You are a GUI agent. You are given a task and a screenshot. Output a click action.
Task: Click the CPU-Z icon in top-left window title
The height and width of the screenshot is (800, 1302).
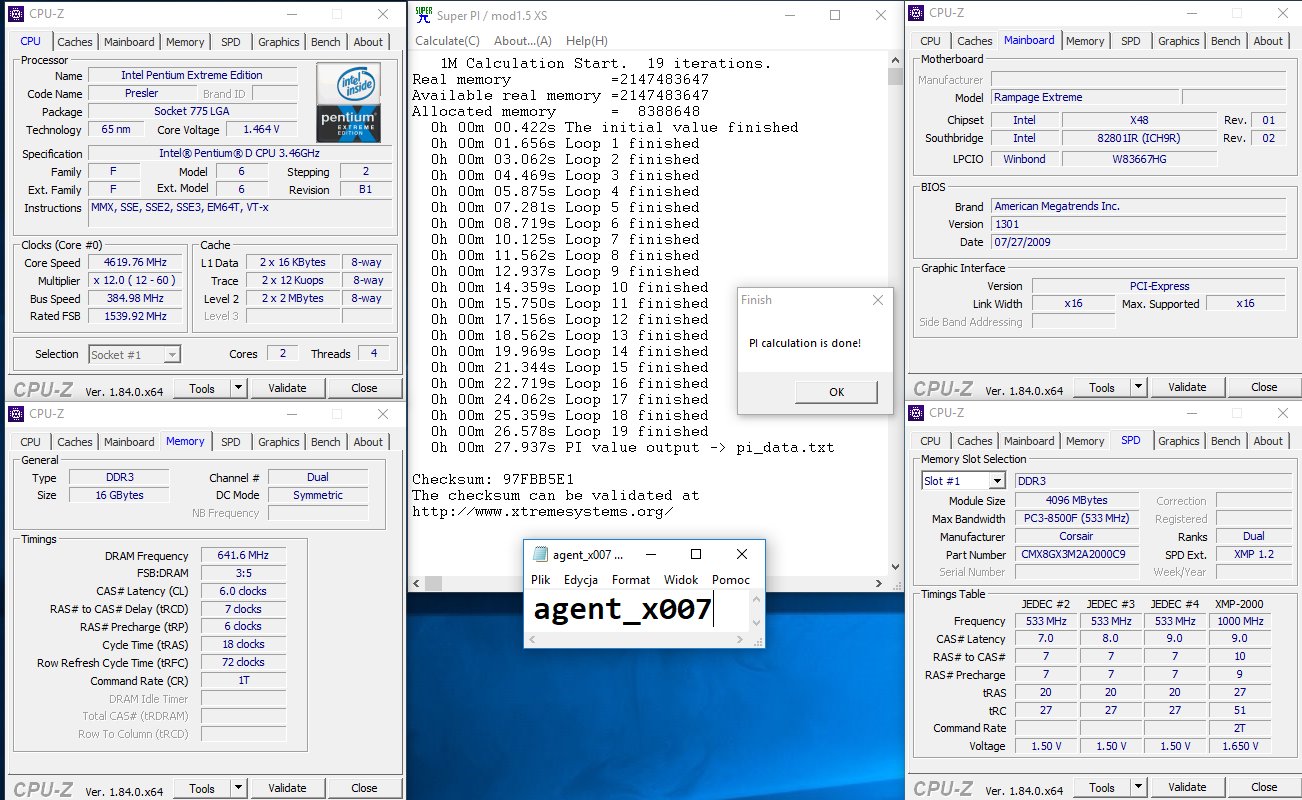(16, 14)
